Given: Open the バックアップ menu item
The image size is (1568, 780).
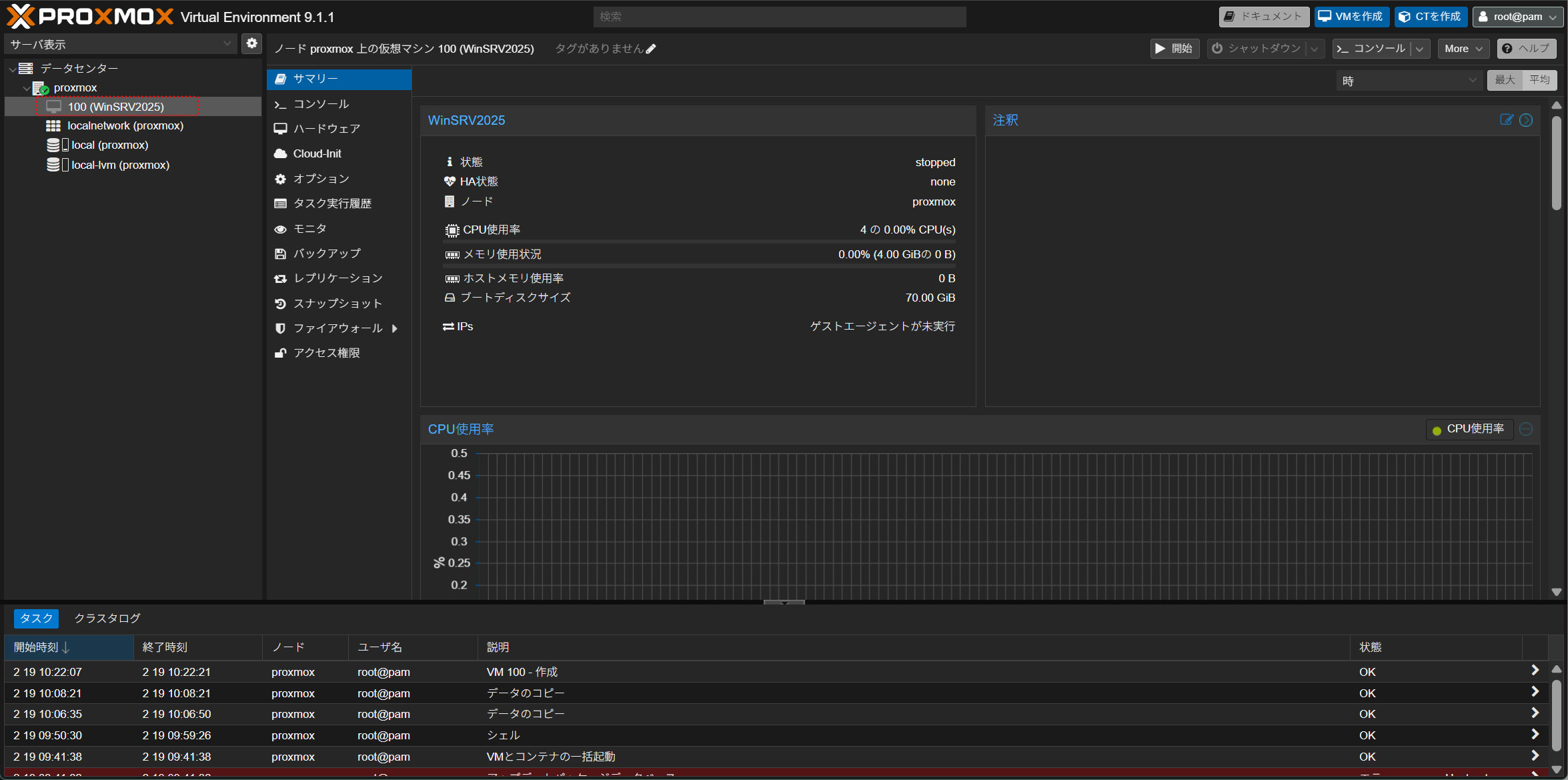Looking at the screenshot, I should tap(326, 254).
